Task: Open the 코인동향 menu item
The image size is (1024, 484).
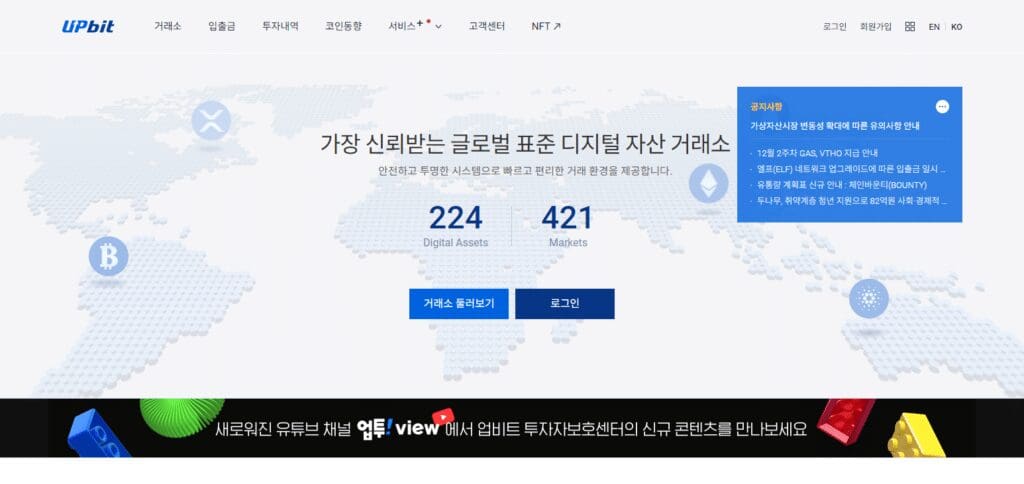Action: point(344,27)
